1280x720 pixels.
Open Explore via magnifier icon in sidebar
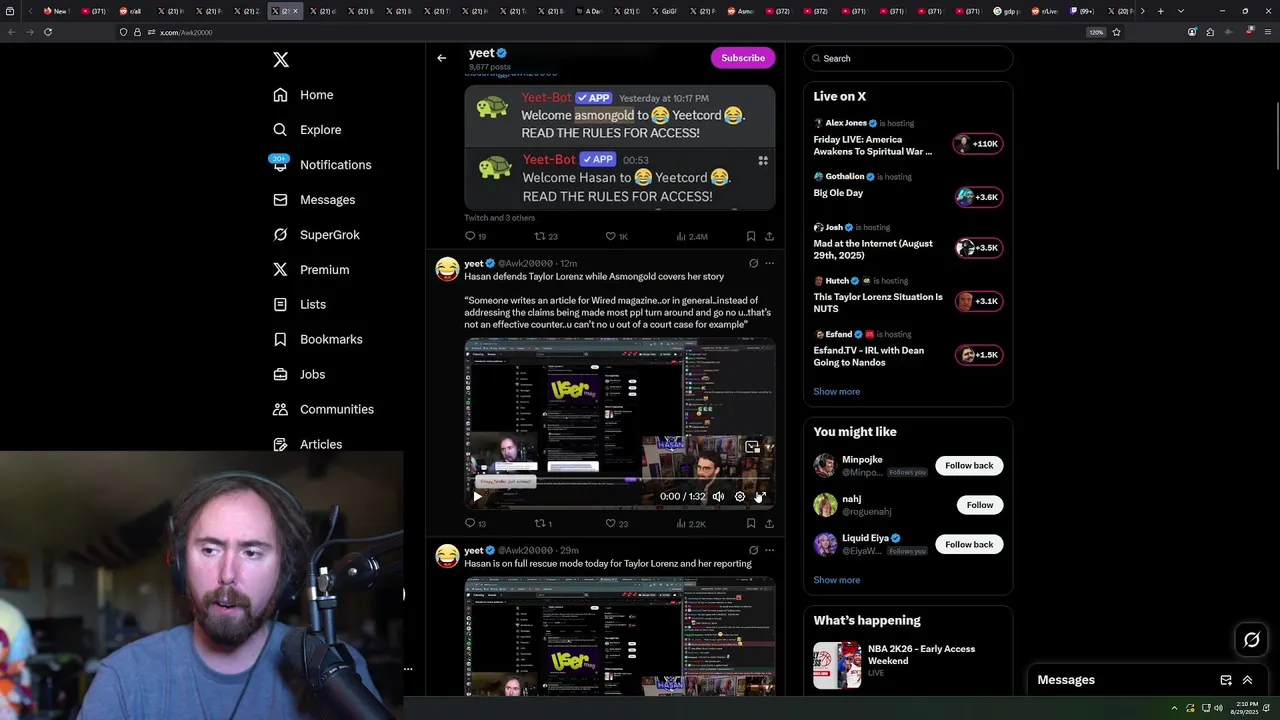[x=280, y=130]
